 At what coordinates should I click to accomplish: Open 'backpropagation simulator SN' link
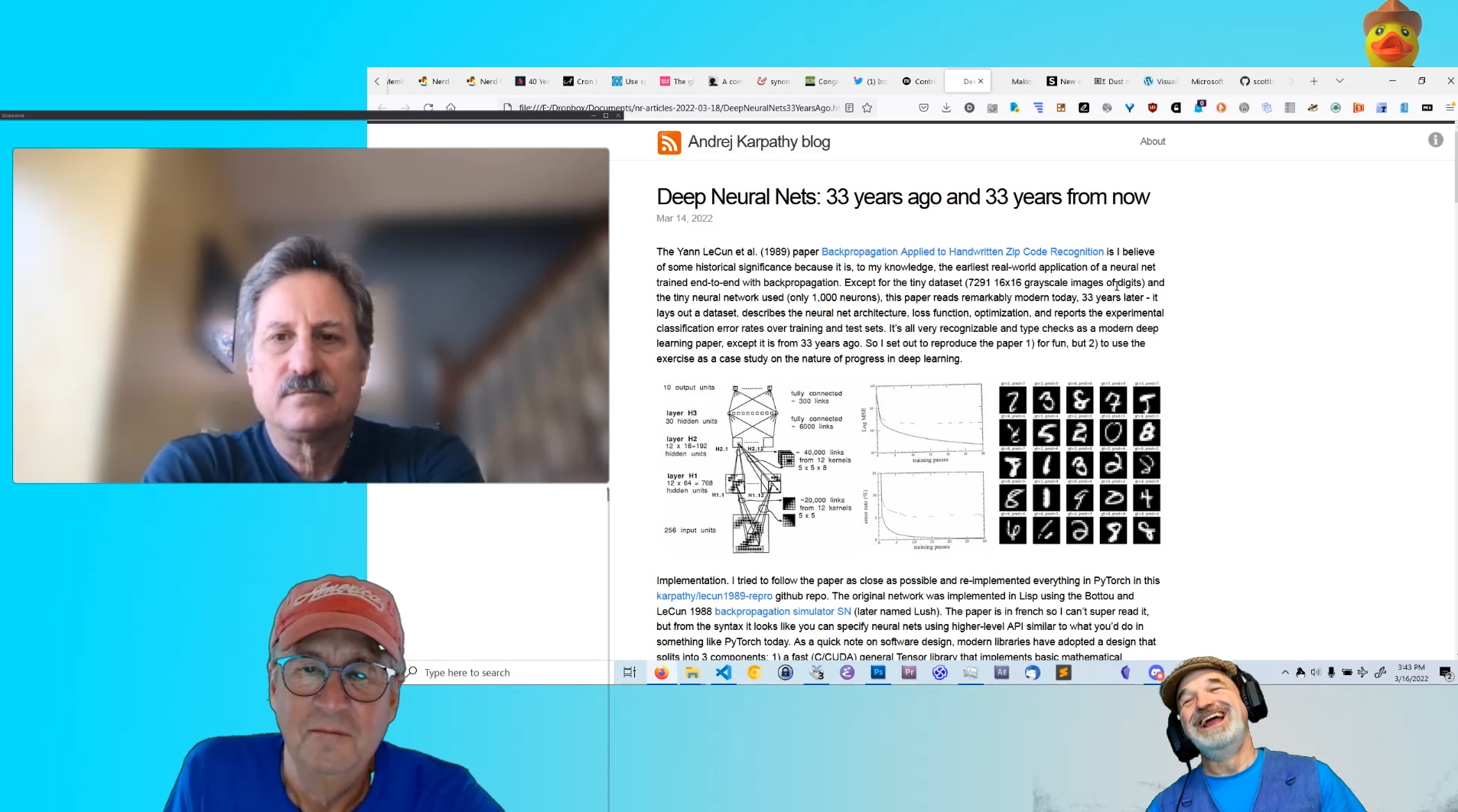(783, 611)
